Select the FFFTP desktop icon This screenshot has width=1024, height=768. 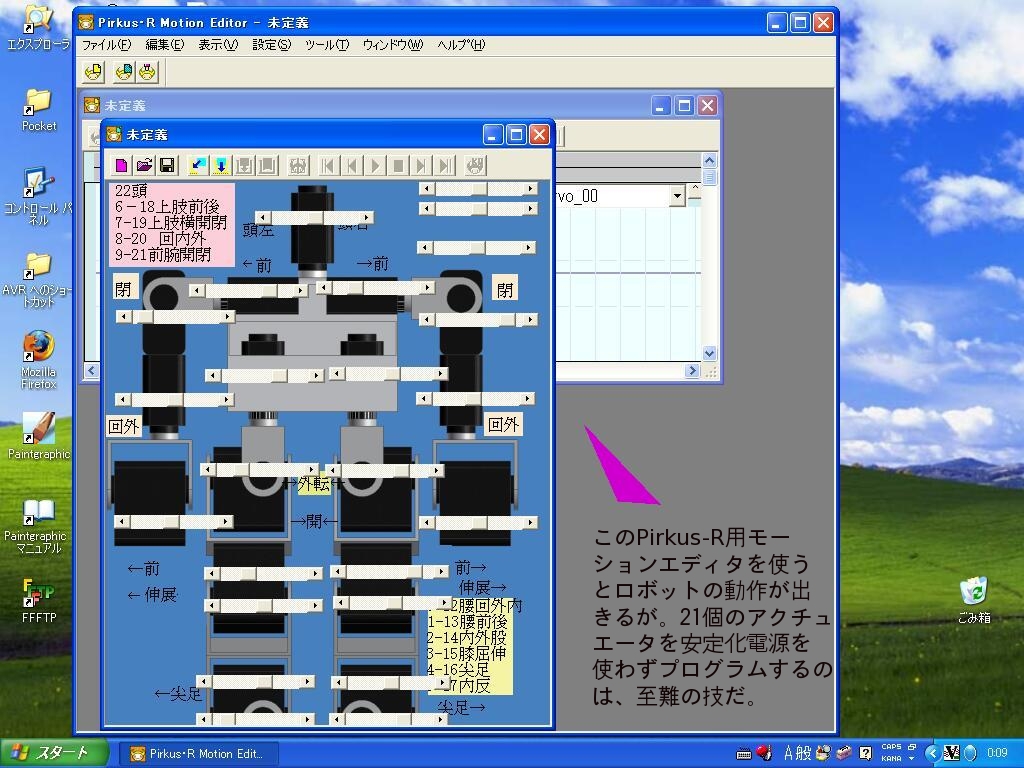click(x=38, y=601)
